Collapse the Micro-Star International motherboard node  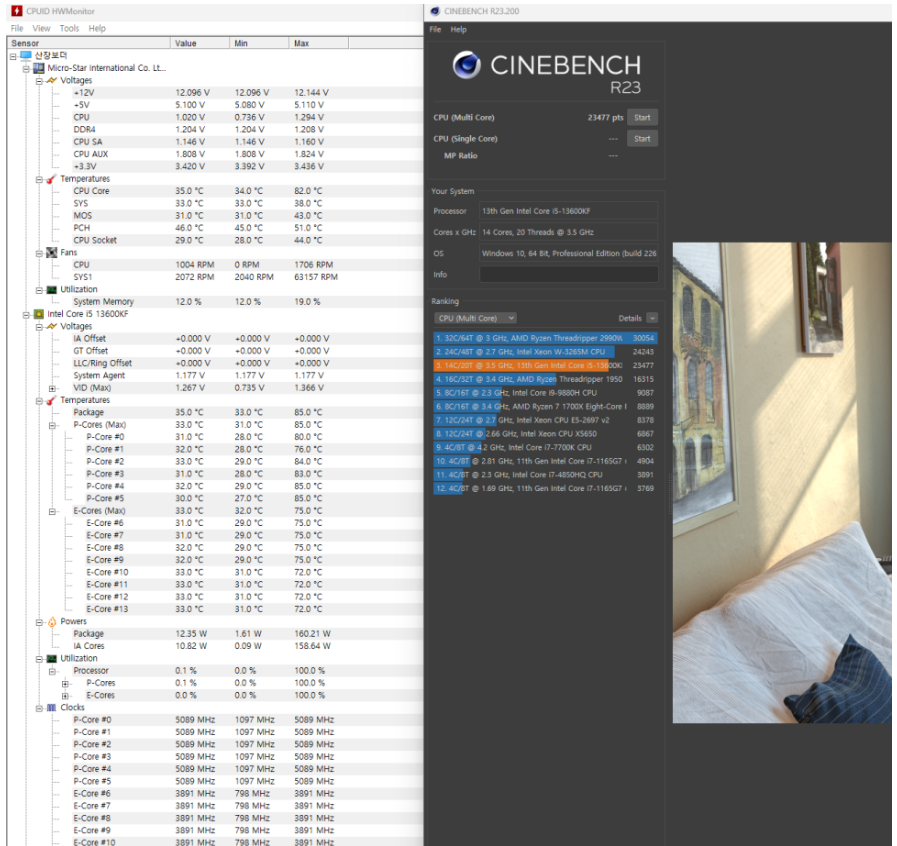point(26,69)
